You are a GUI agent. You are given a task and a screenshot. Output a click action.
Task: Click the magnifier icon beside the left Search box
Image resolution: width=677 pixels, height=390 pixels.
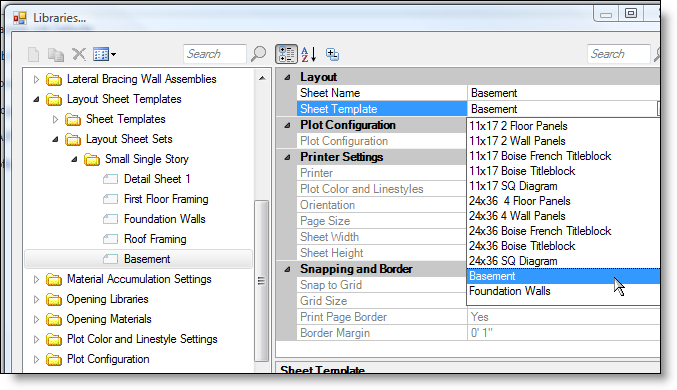tap(259, 54)
